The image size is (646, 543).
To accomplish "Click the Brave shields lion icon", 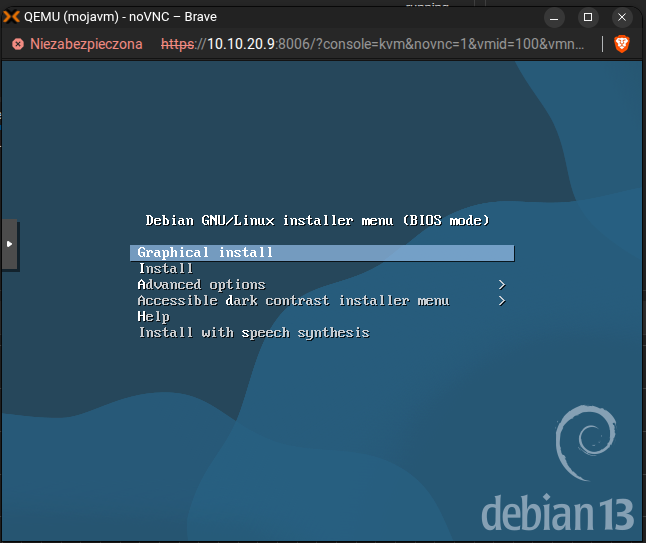I will click(621, 44).
